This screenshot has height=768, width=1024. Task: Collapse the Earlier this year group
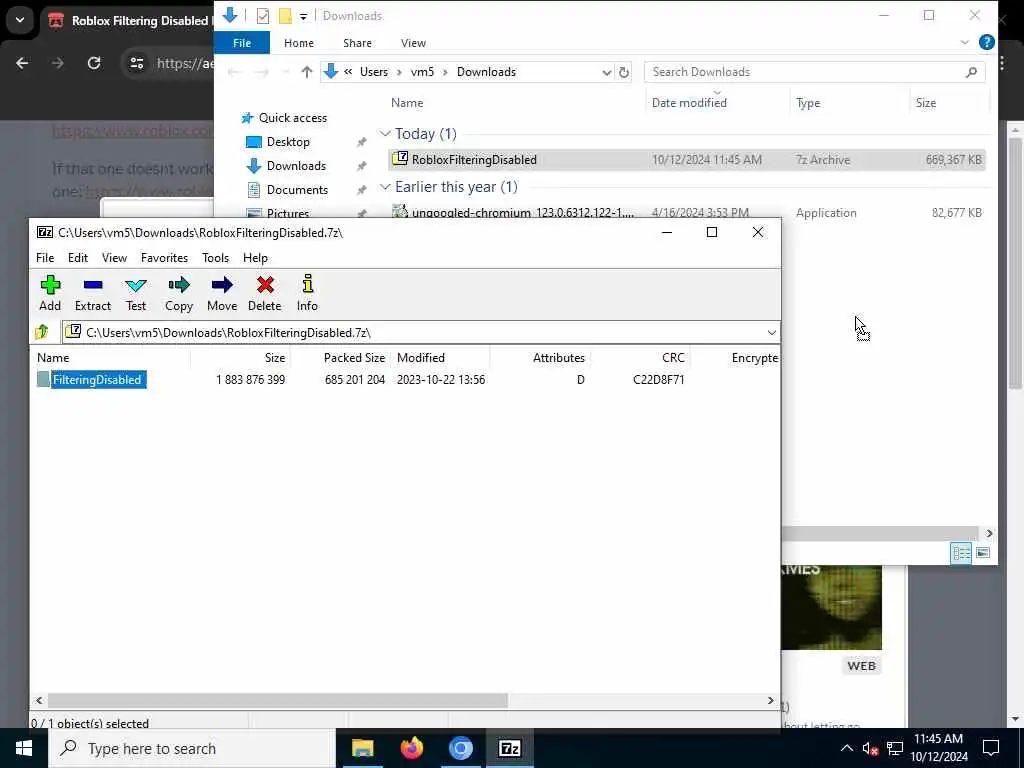pyautogui.click(x=385, y=187)
